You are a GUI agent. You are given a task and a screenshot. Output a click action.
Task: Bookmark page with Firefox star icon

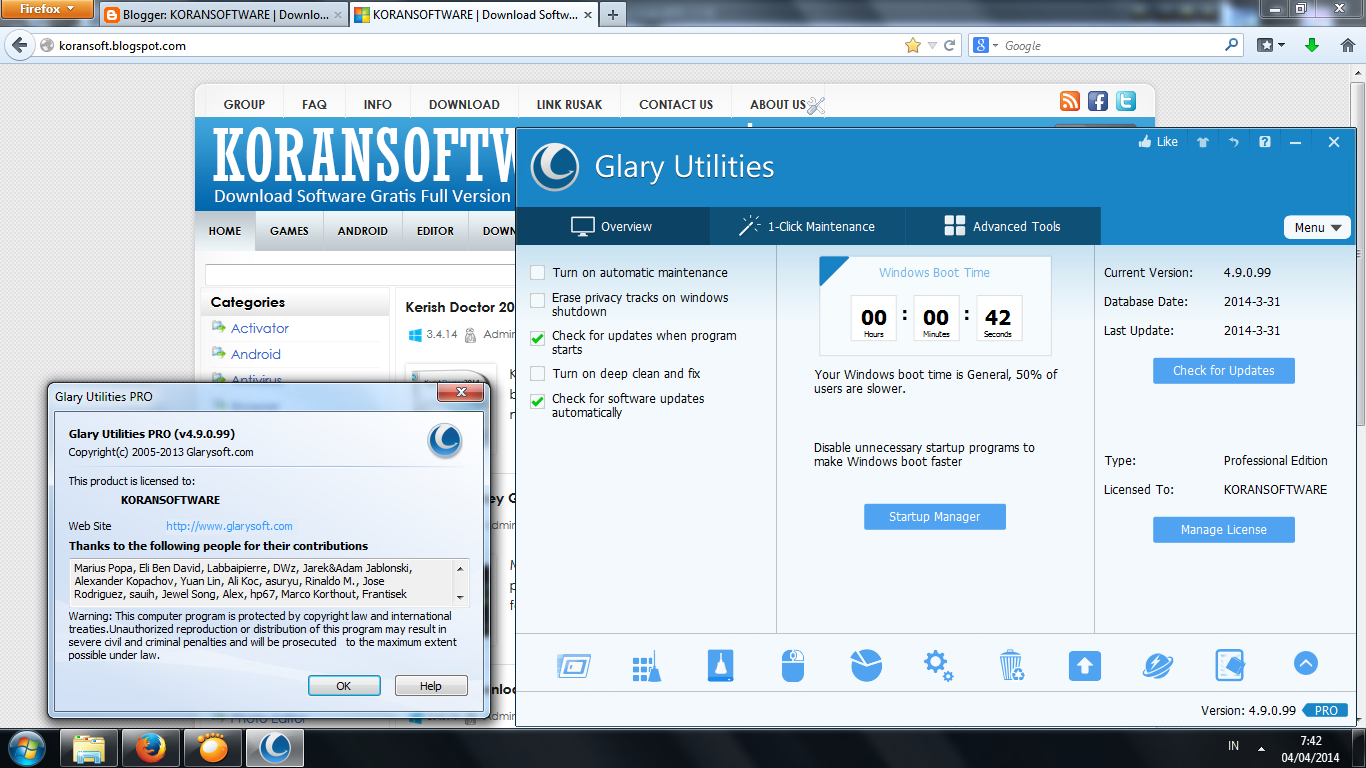coord(912,45)
